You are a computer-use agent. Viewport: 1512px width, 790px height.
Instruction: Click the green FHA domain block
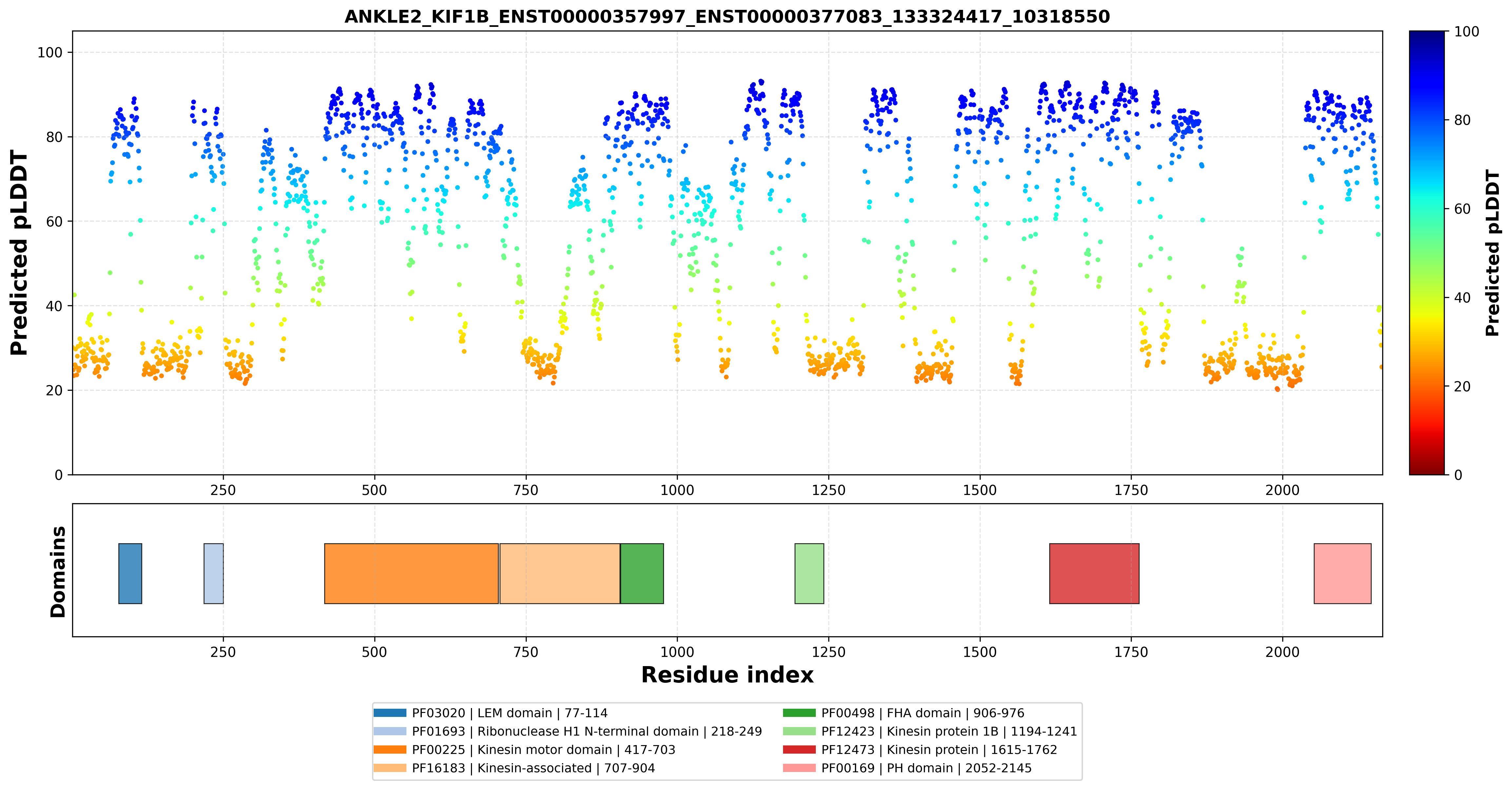[x=642, y=573]
